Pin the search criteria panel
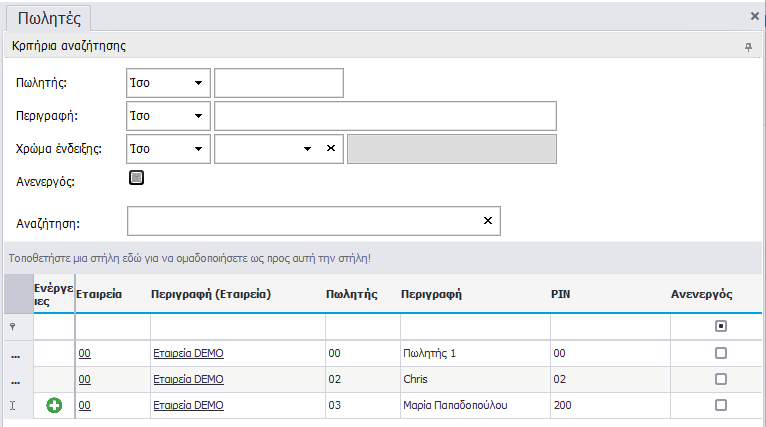Viewport: 766px width, 427px height. [x=748, y=47]
